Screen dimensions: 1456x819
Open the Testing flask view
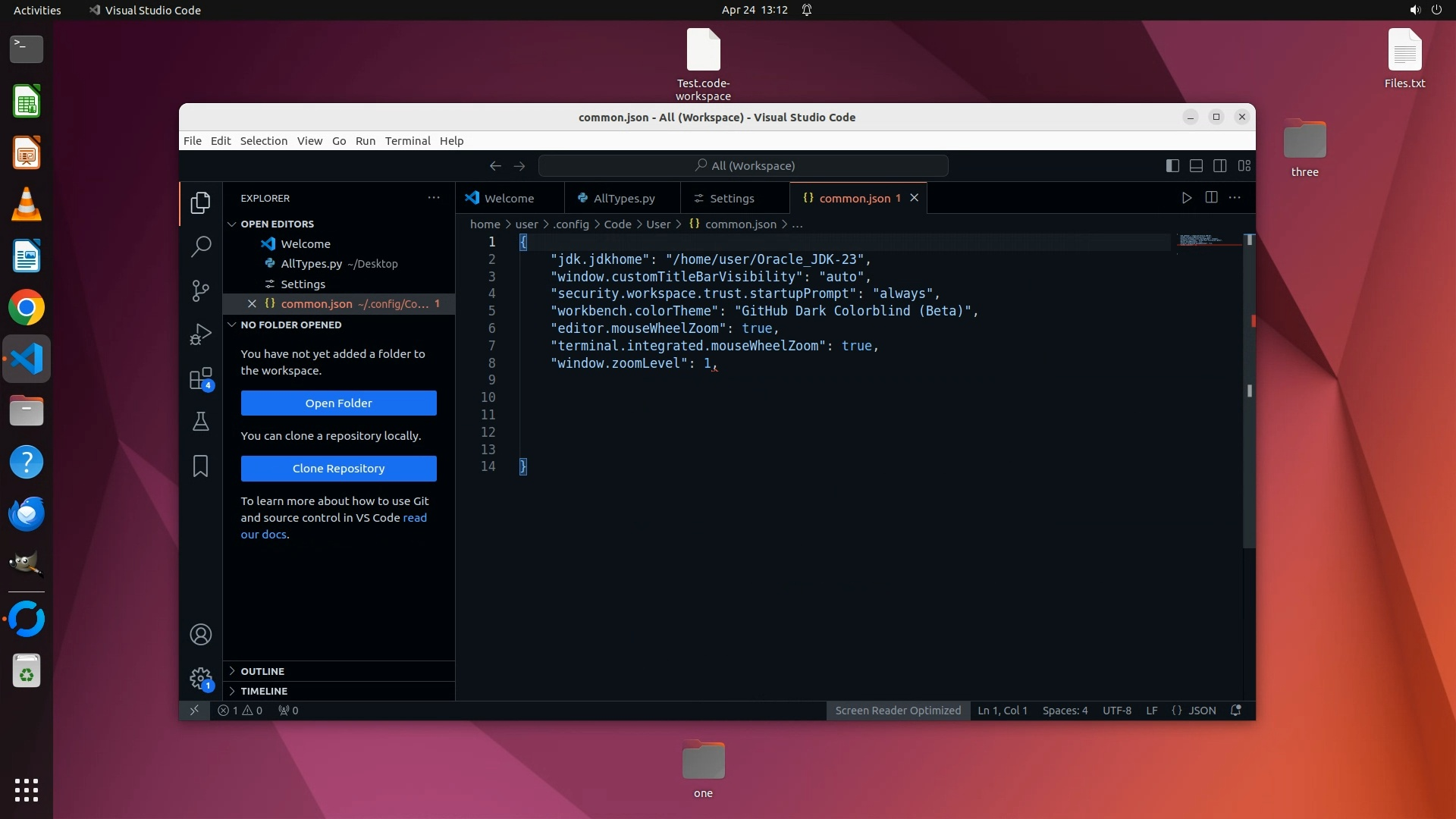pos(200,422)
